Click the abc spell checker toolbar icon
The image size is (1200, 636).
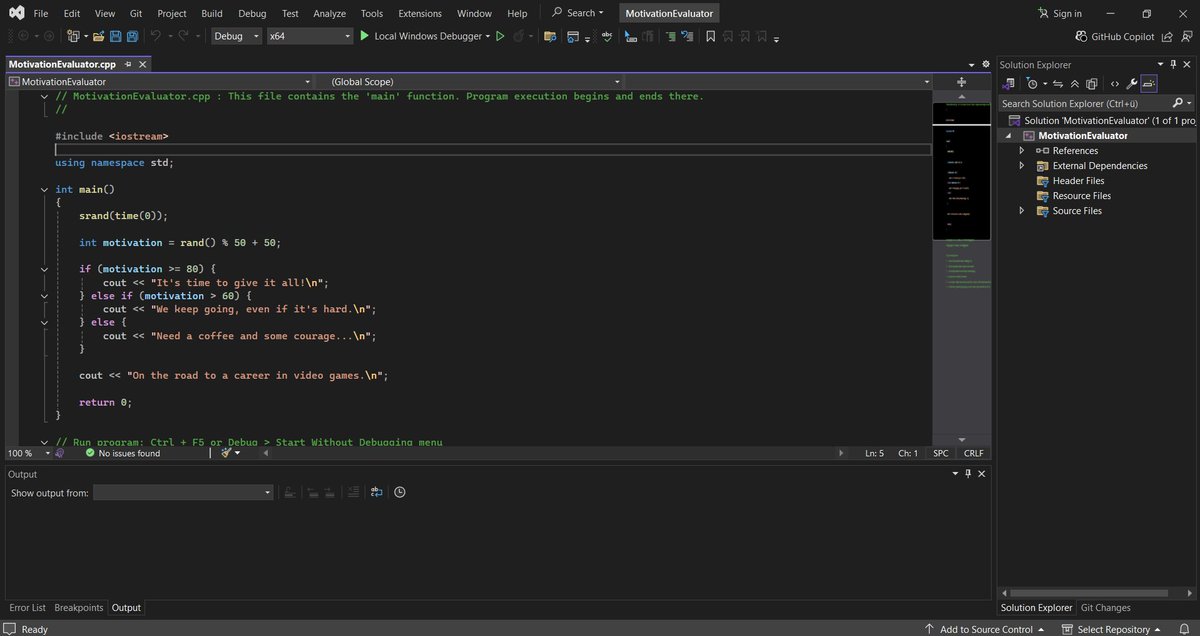(x=607, y=36)
